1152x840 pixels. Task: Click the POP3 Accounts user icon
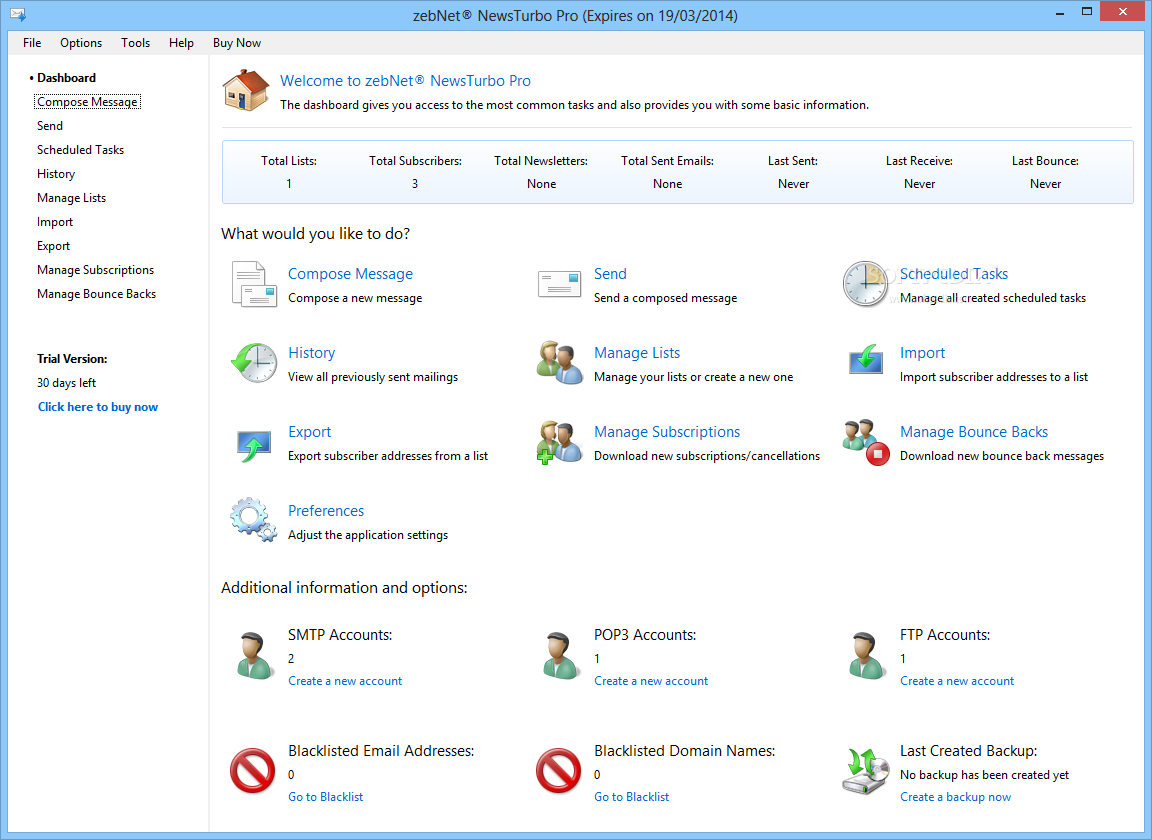tap(561, 656)
